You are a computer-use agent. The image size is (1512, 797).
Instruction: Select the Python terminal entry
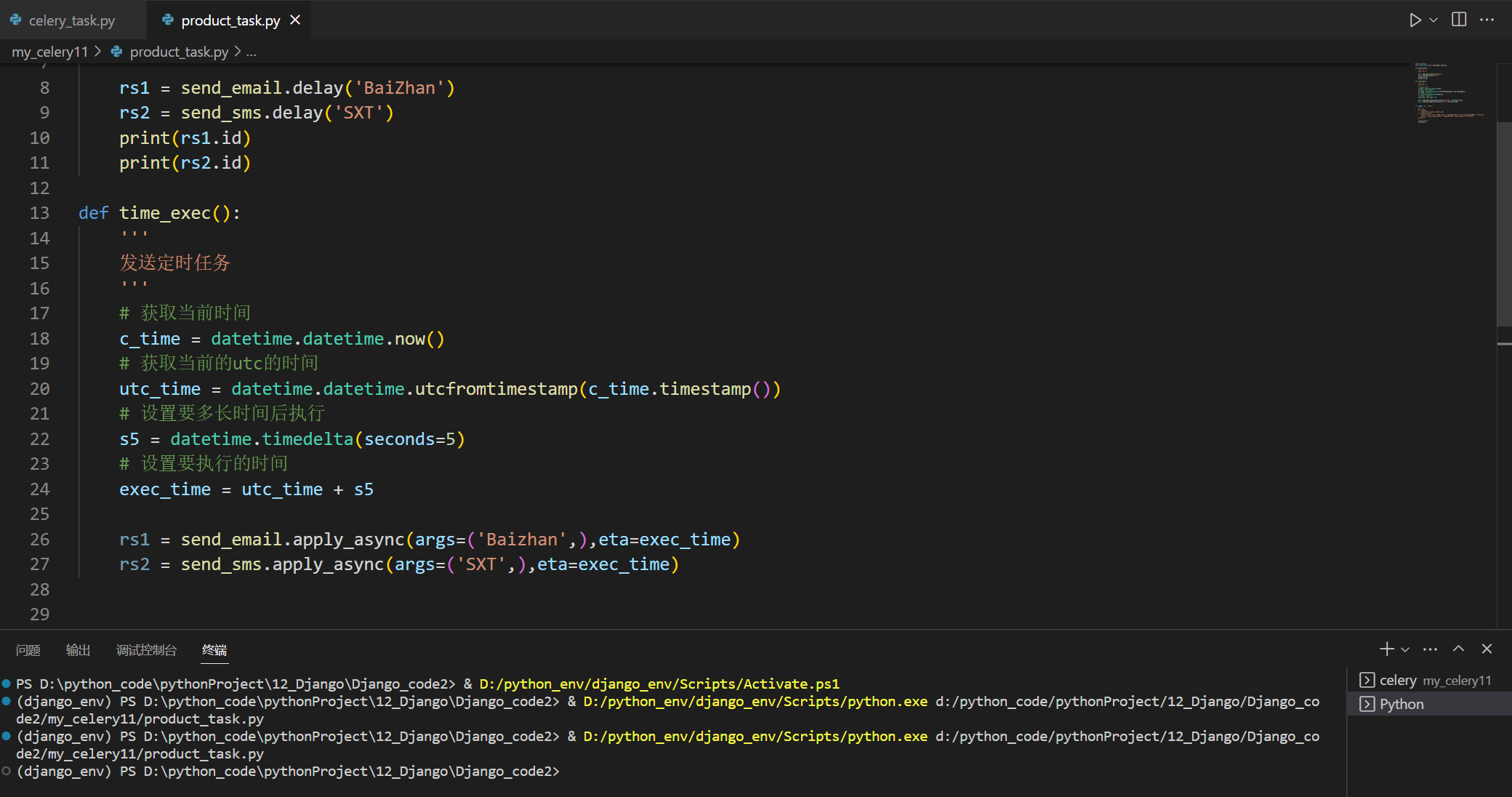click(x=1429, y=704)
